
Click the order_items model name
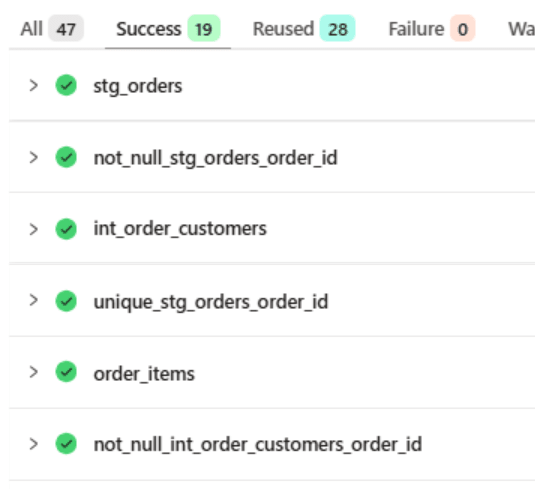tap(144, 374)
